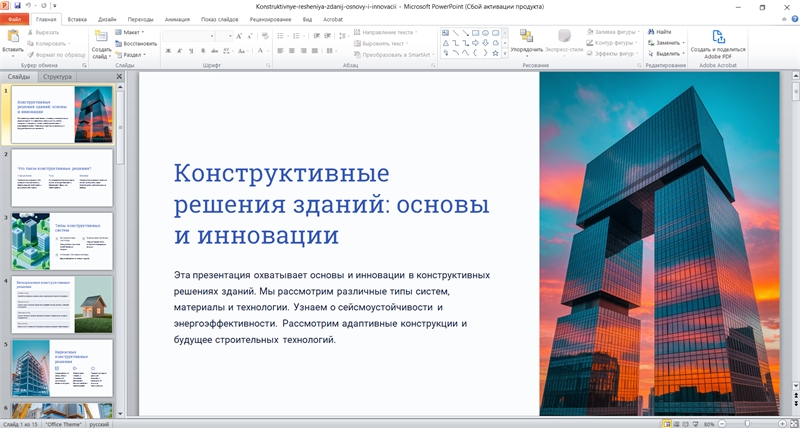Select the isosceles triangle shape
Viewport: 800px width, 428px height.
coord(445,43)
